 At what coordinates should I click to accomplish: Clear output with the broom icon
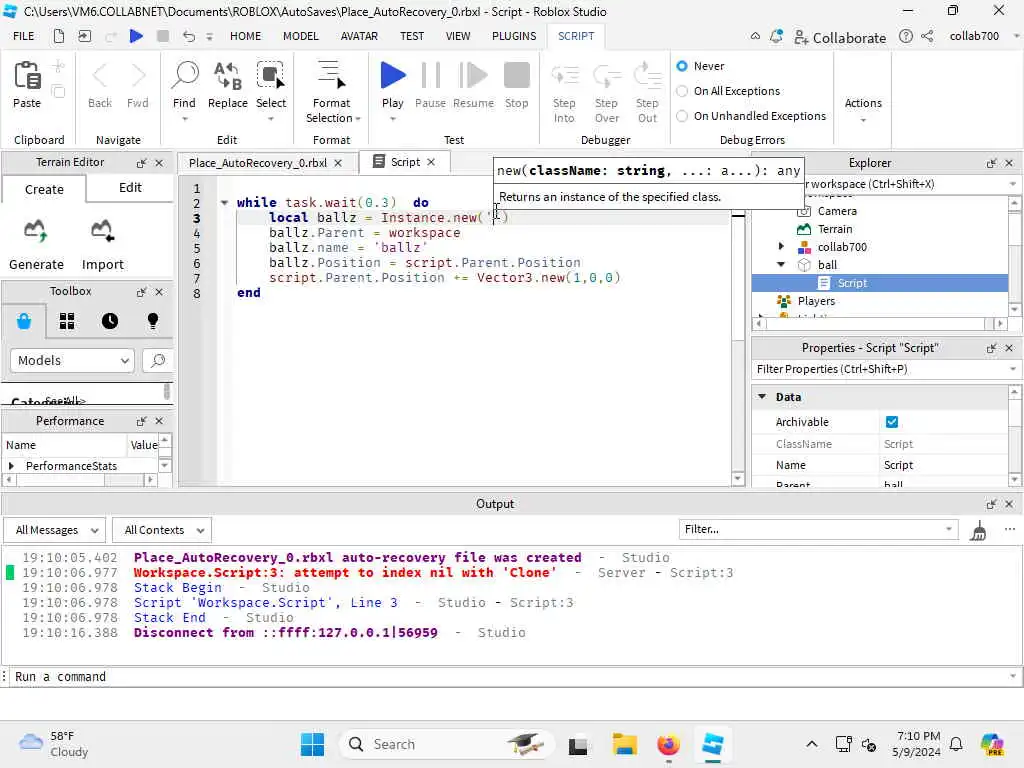978,530
